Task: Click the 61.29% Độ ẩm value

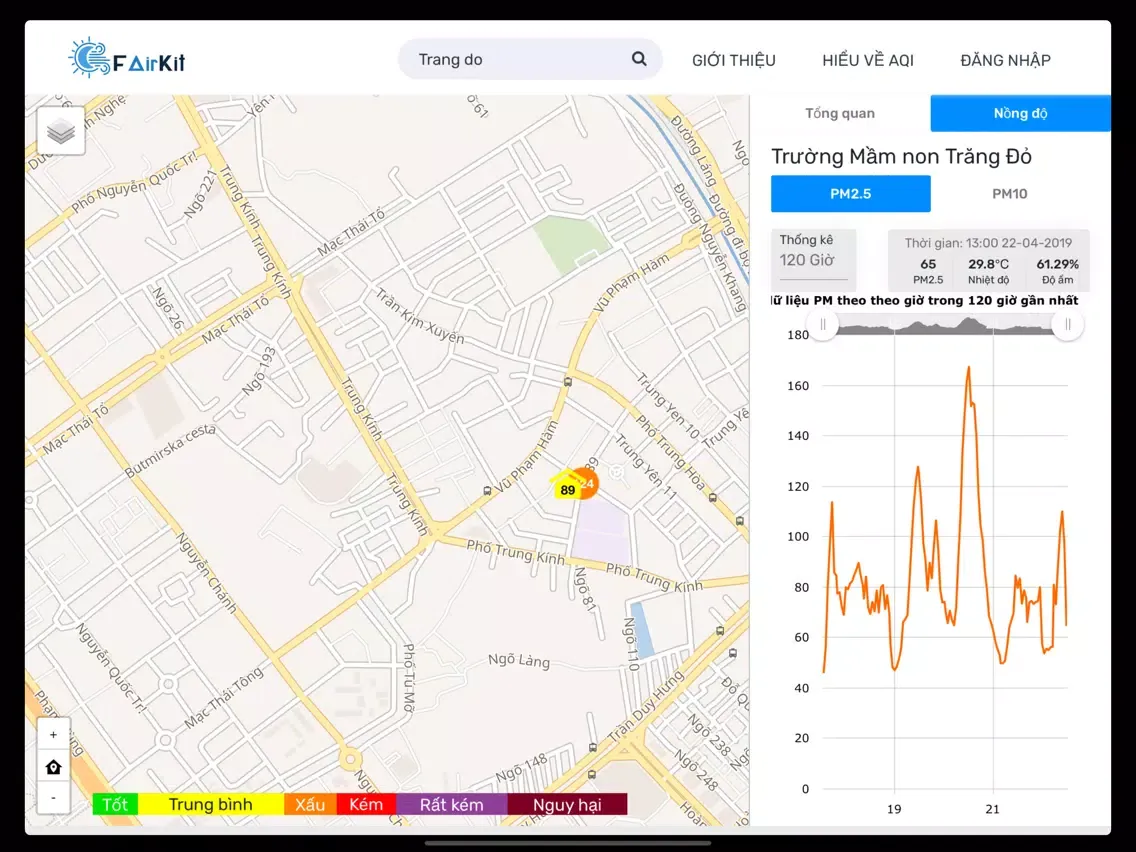Action: tap(1057, 271)
